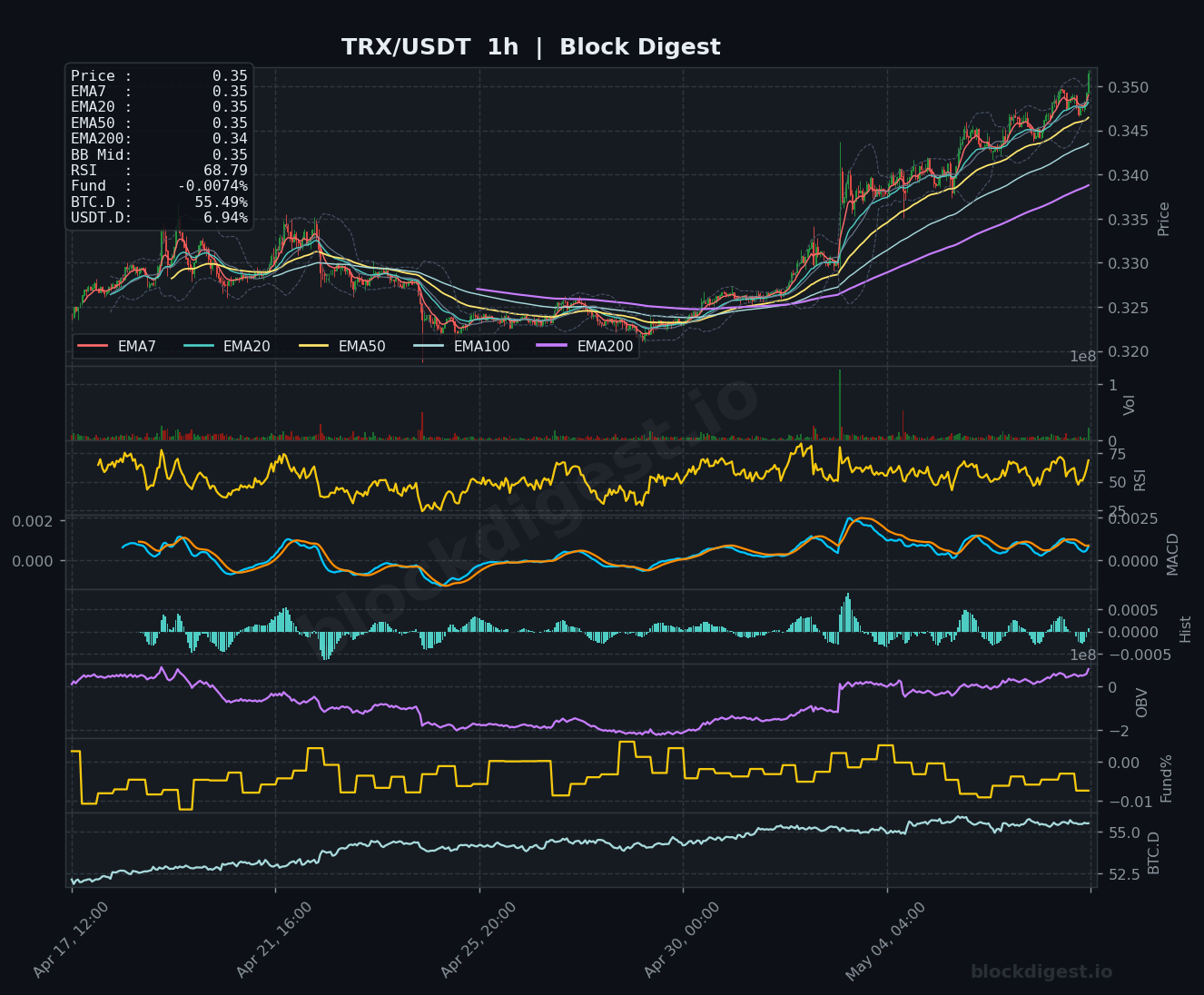Click the Price axis label
This screenshot has height=995, width=1204.
click(x=1164, y=219)
